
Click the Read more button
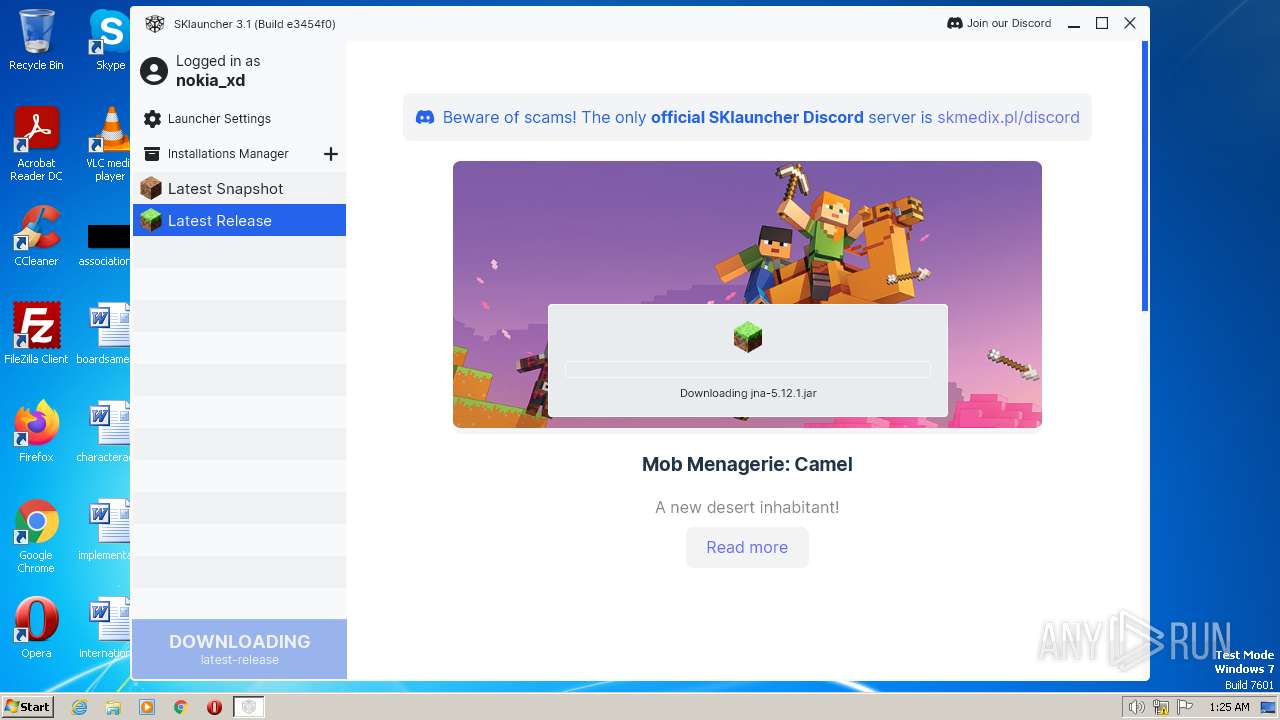pyautogui.click(x=747, y=547)
